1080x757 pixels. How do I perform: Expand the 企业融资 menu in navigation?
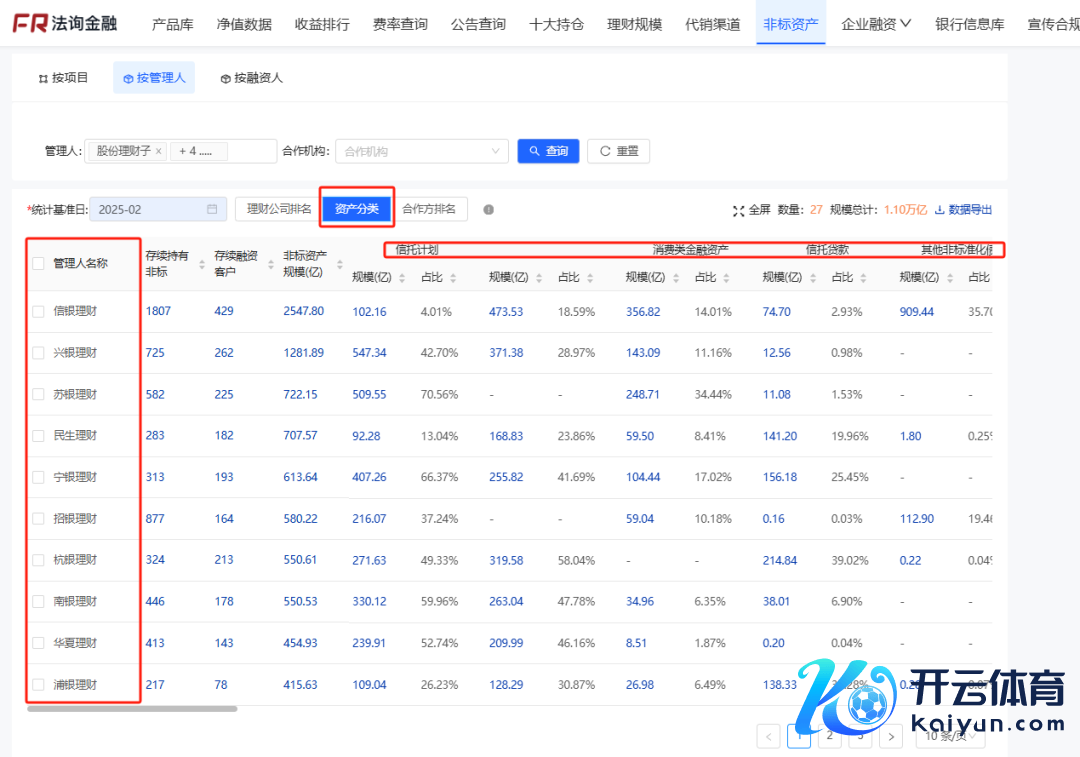pos(876,24)
